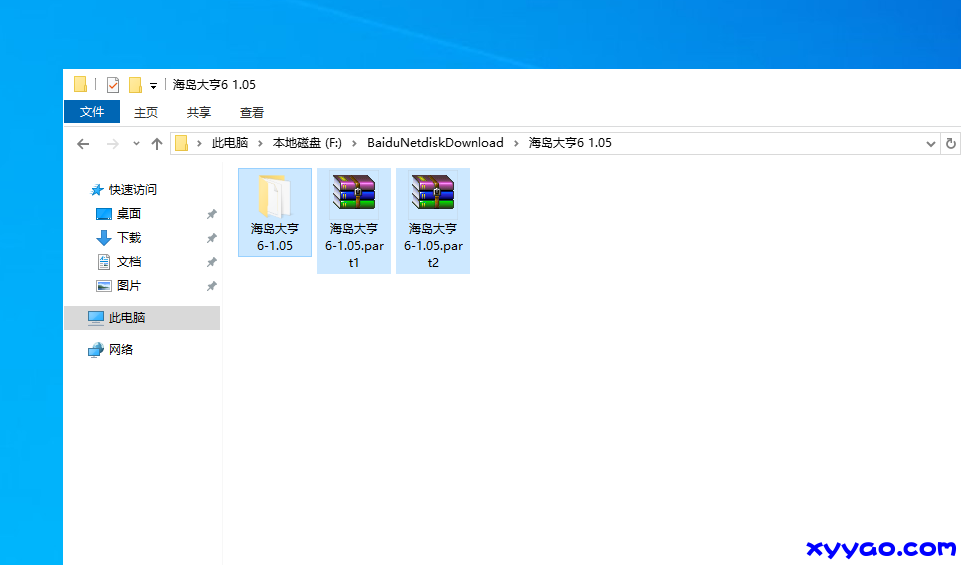Go back using the back arrow
Viewport: 961px width, 565px height.
[x=84, y=144]
